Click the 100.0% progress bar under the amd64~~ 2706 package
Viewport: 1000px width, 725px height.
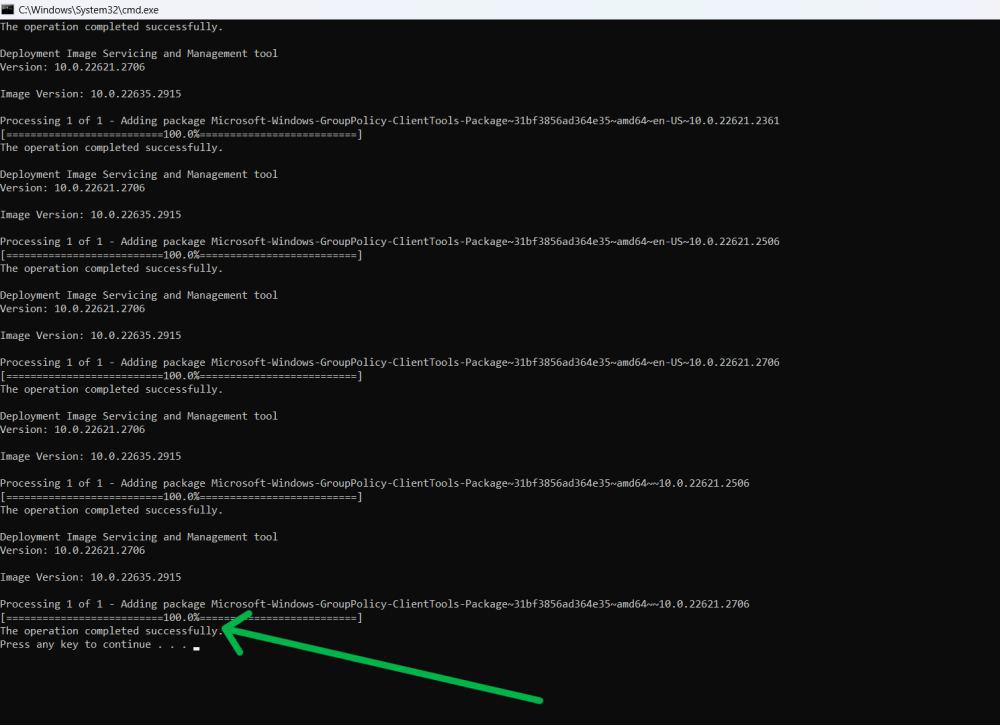click(181, 618)
